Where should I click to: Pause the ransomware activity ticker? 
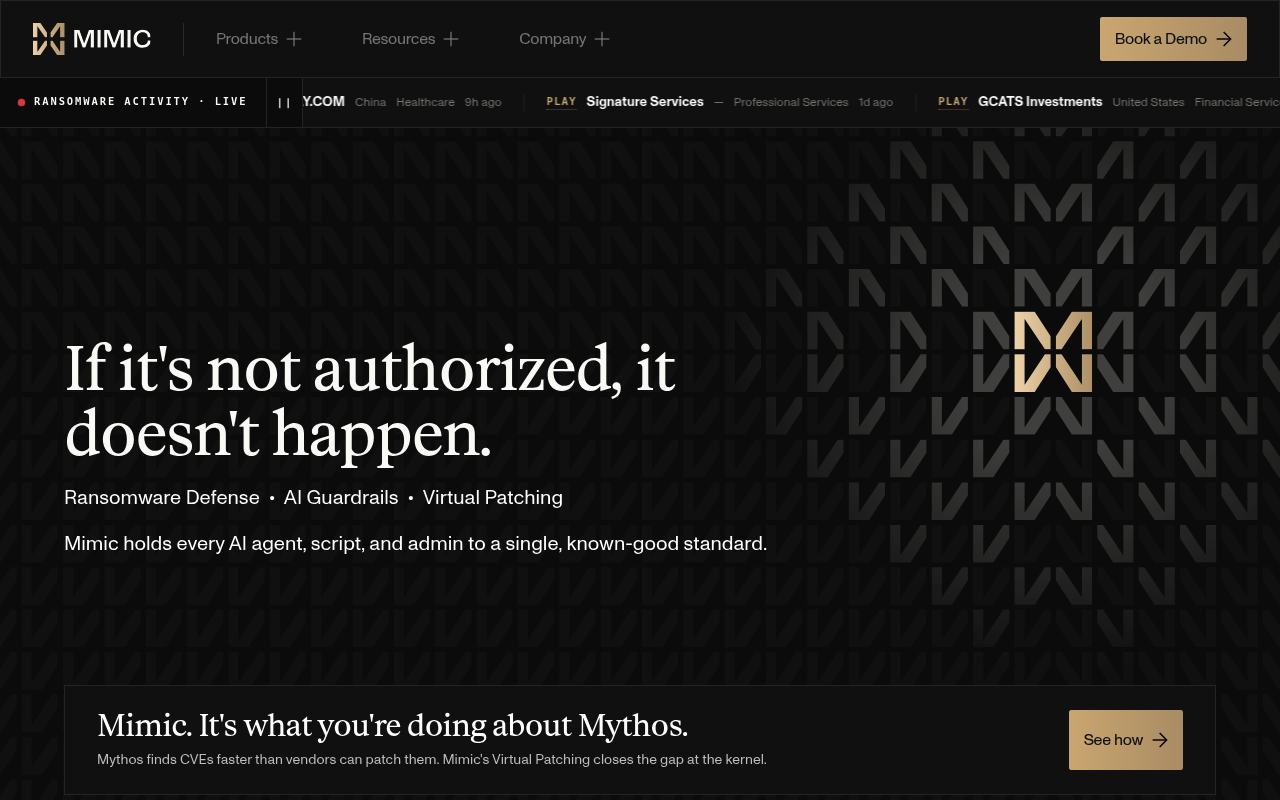284,102
